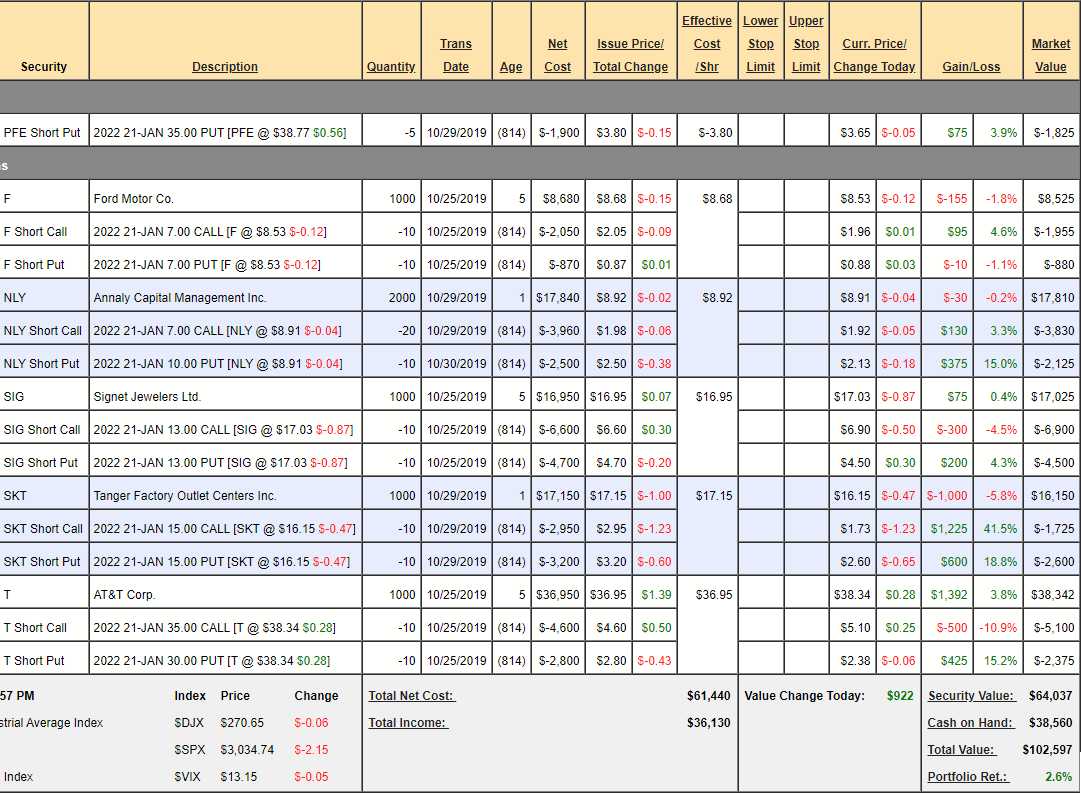Click the Annaly Capital Management Inc. cell
This screenshot has width=1081, height=794.
click(x=169, y=298)
